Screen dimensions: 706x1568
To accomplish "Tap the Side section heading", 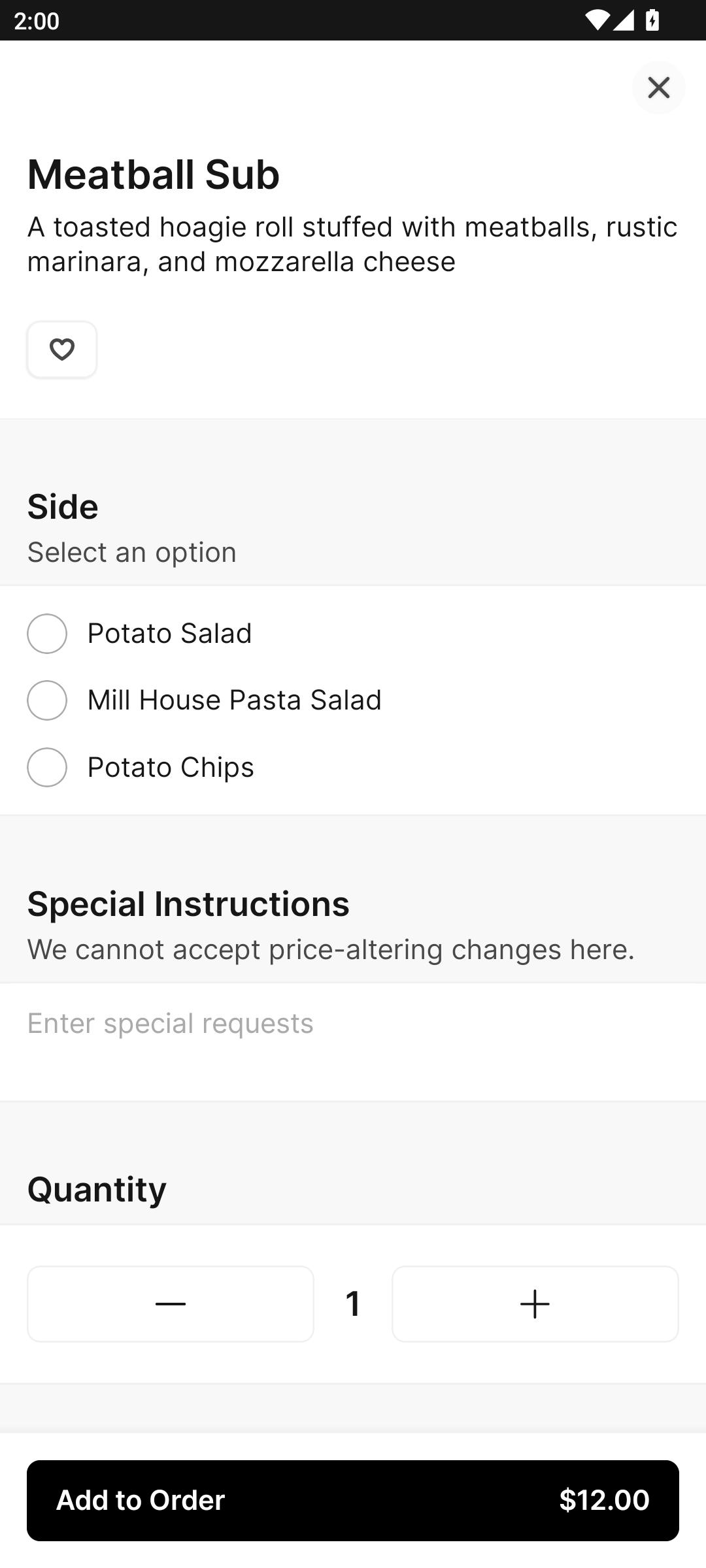I will 63,507.
